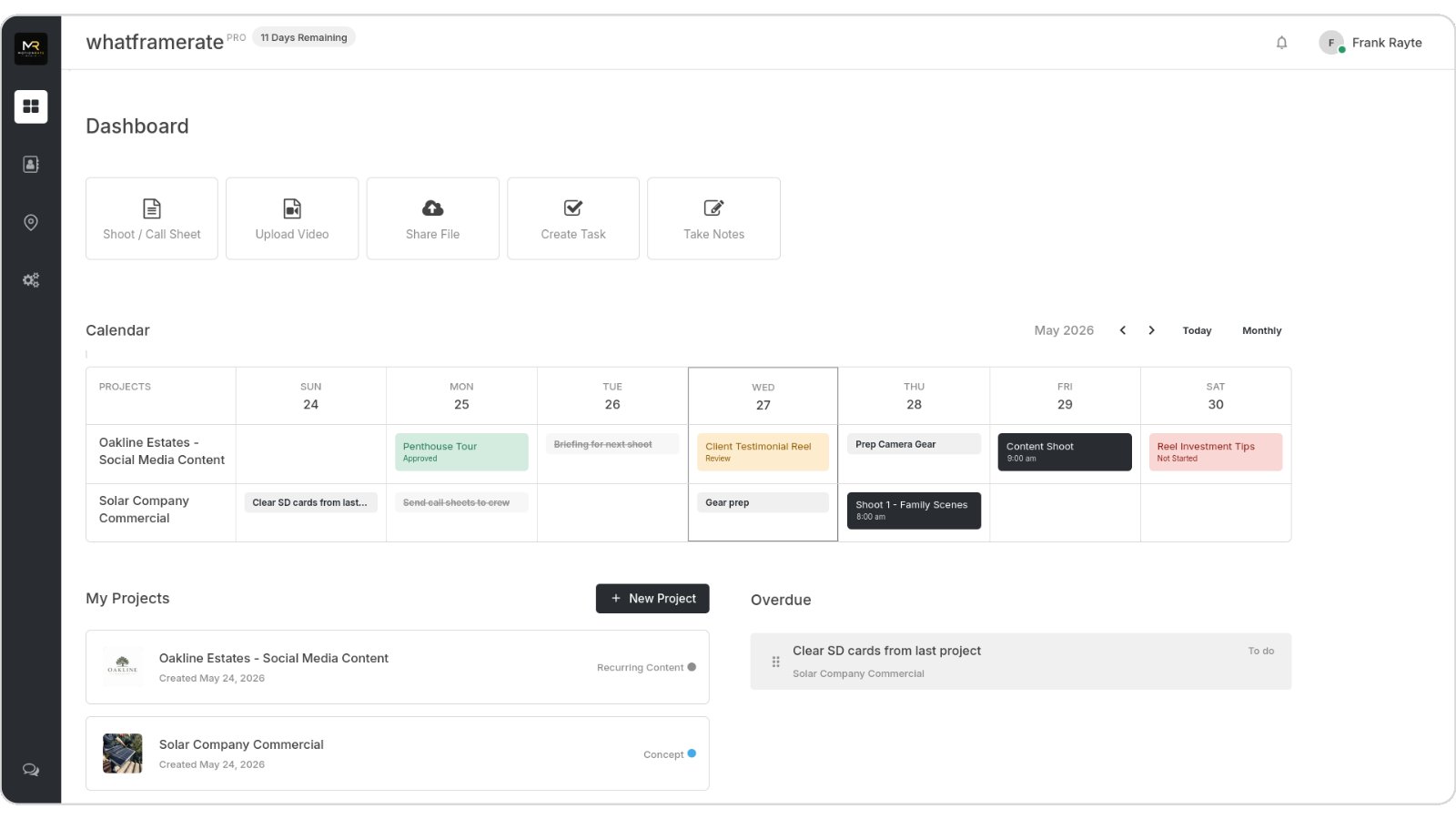Click the Recurring Content status dot
The image size is (1456, 819).
[x=692, y=667]
